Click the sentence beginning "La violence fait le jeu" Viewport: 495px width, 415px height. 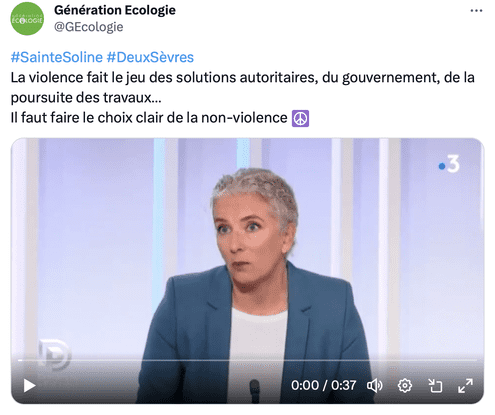(x=242, y=87)
